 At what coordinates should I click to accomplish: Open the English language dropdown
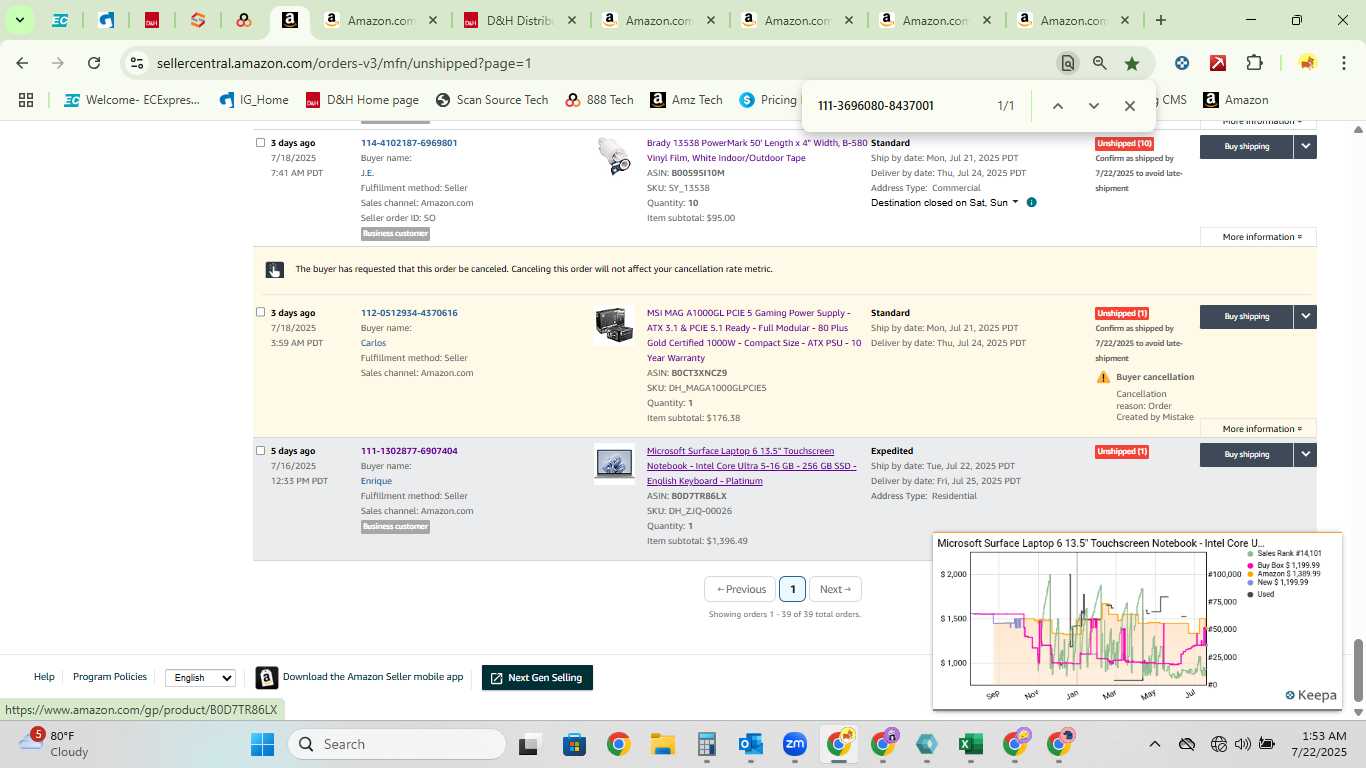200,678
